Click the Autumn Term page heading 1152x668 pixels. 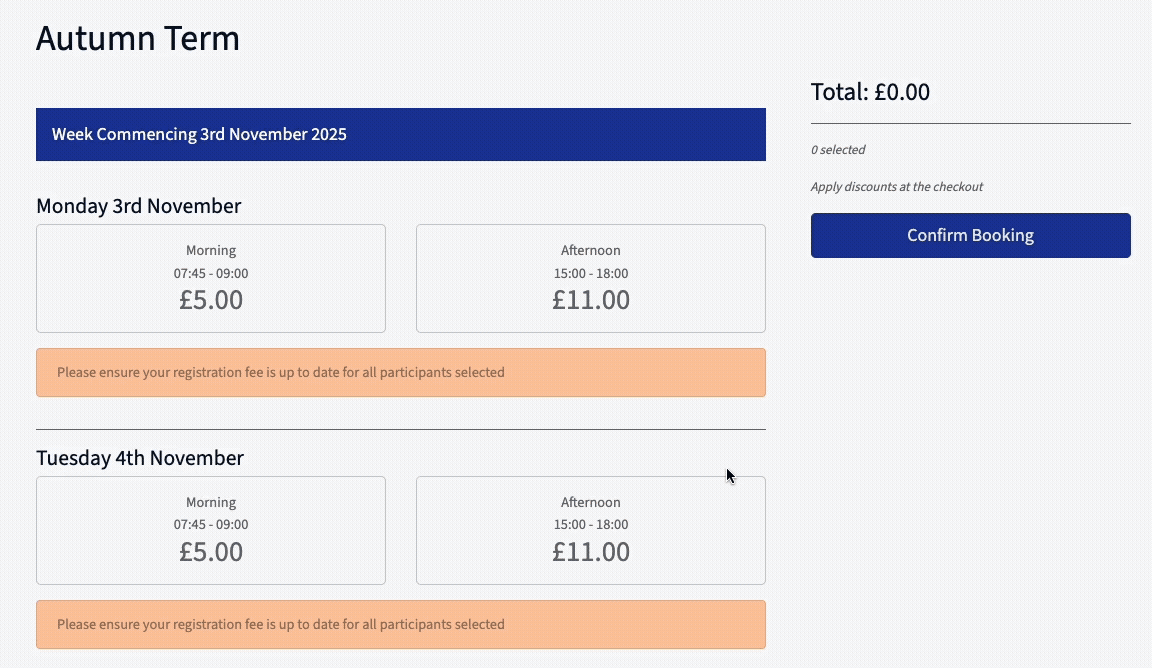(138, 39)
